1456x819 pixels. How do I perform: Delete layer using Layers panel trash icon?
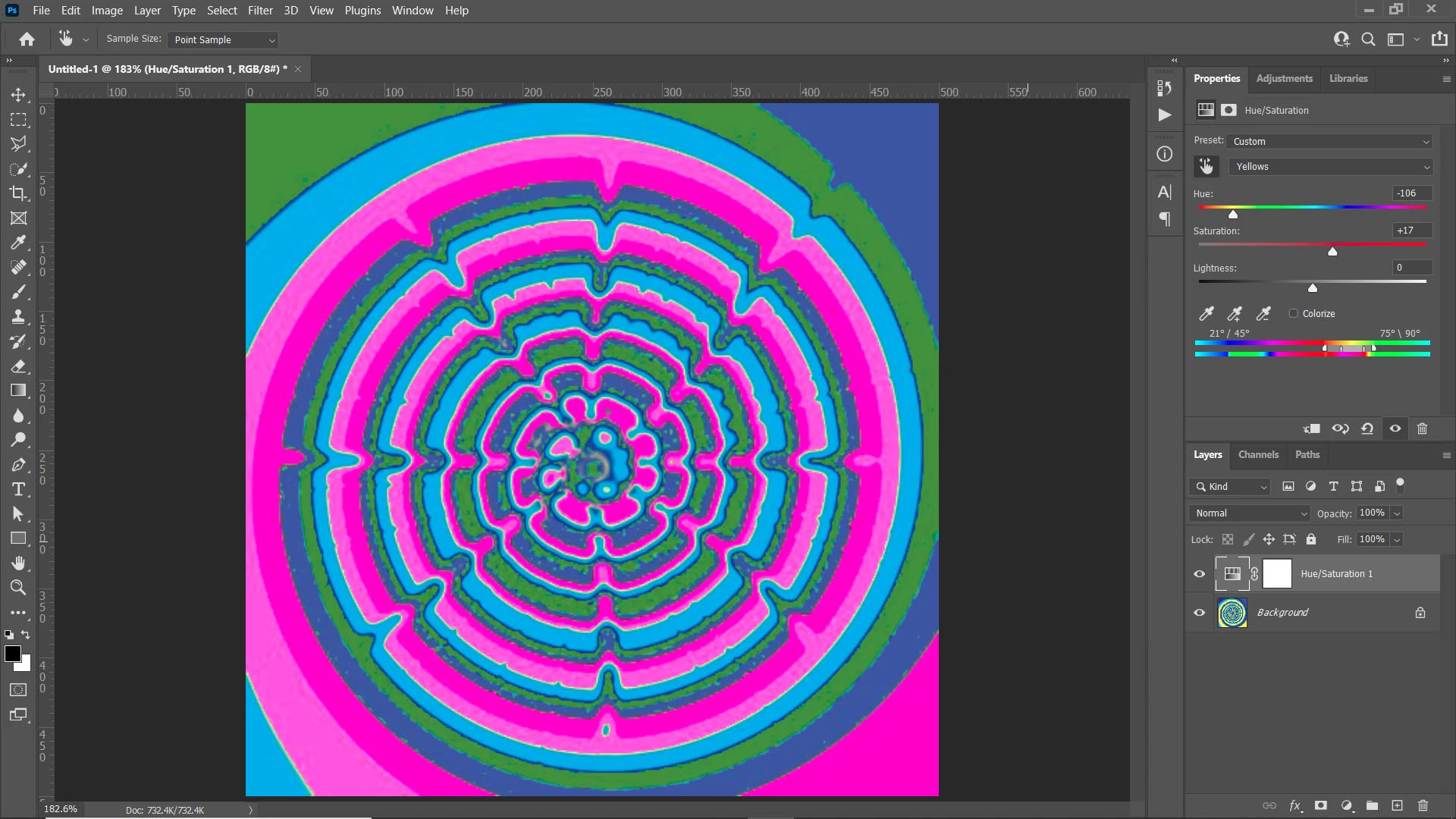[1423, 805]
